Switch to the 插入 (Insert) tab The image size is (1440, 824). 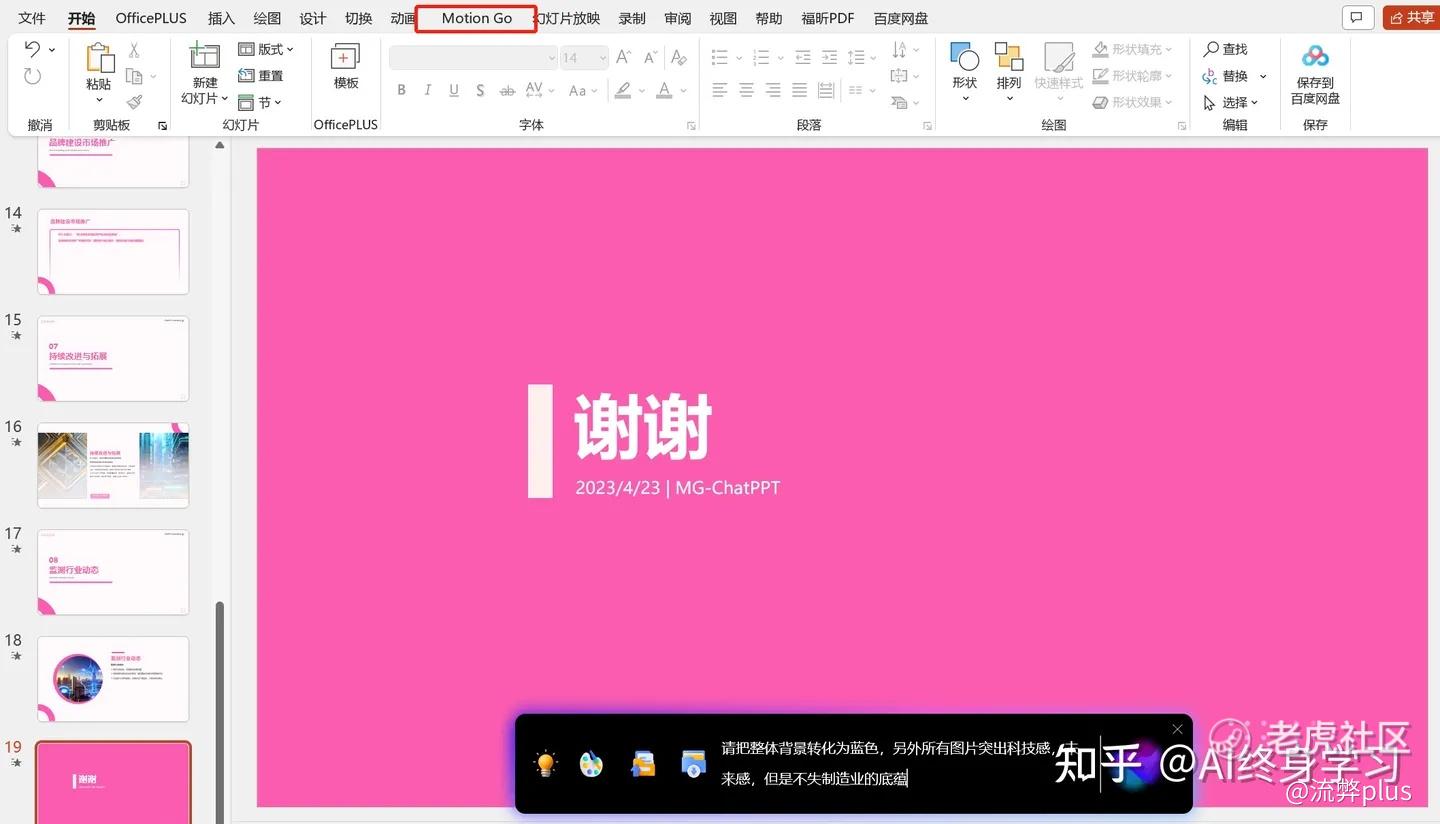pos(221,18)
